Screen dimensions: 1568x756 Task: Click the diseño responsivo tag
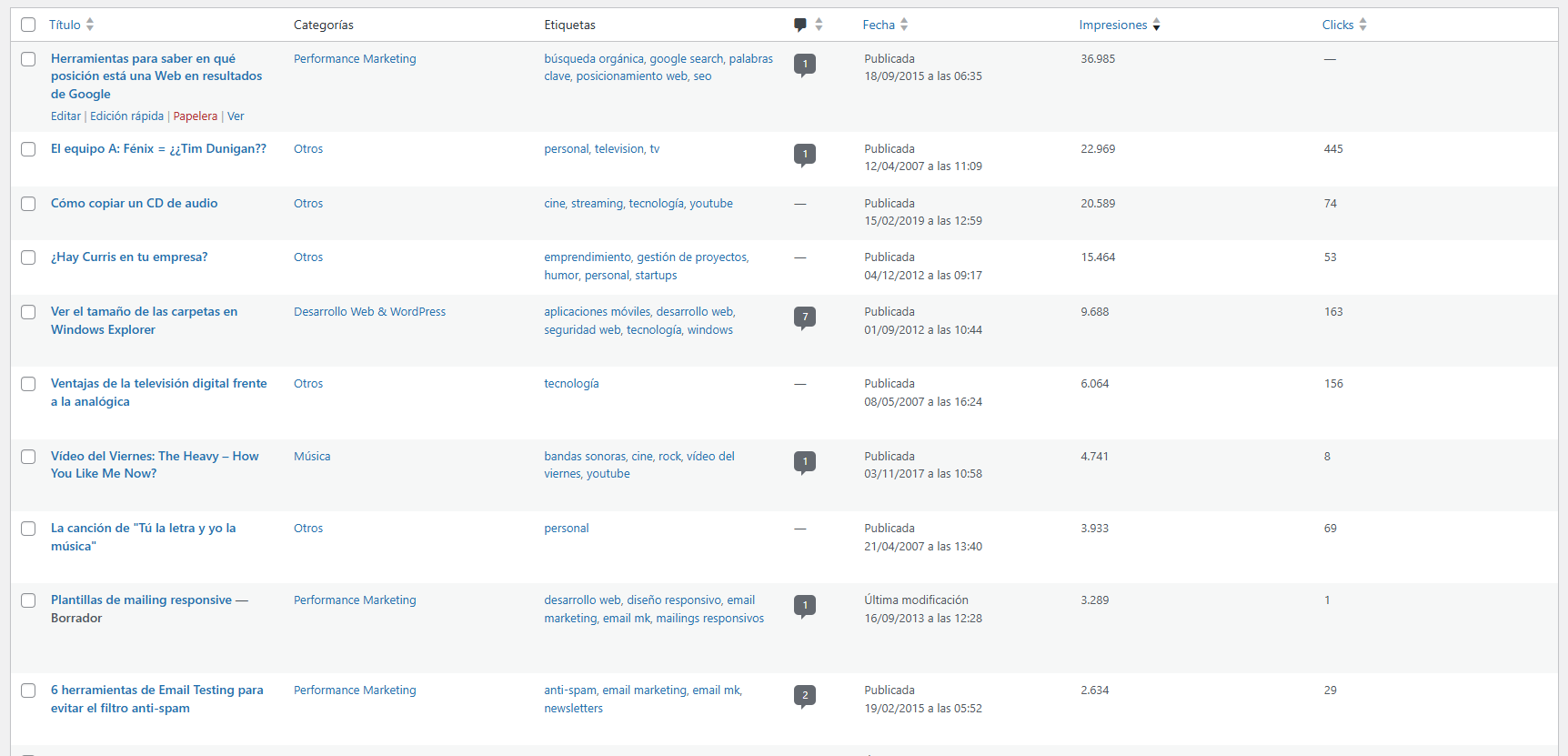pyautogui.click(x=674, y=600)
